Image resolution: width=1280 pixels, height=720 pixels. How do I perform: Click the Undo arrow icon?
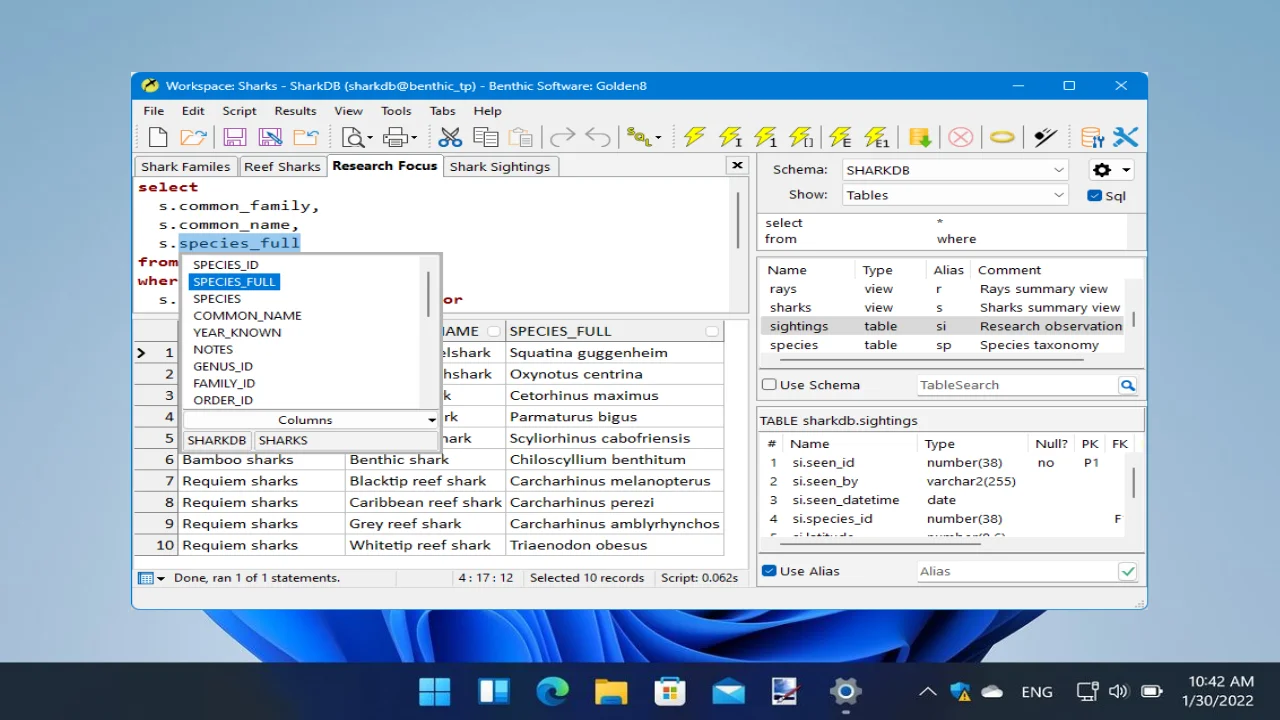click(598, 137)
